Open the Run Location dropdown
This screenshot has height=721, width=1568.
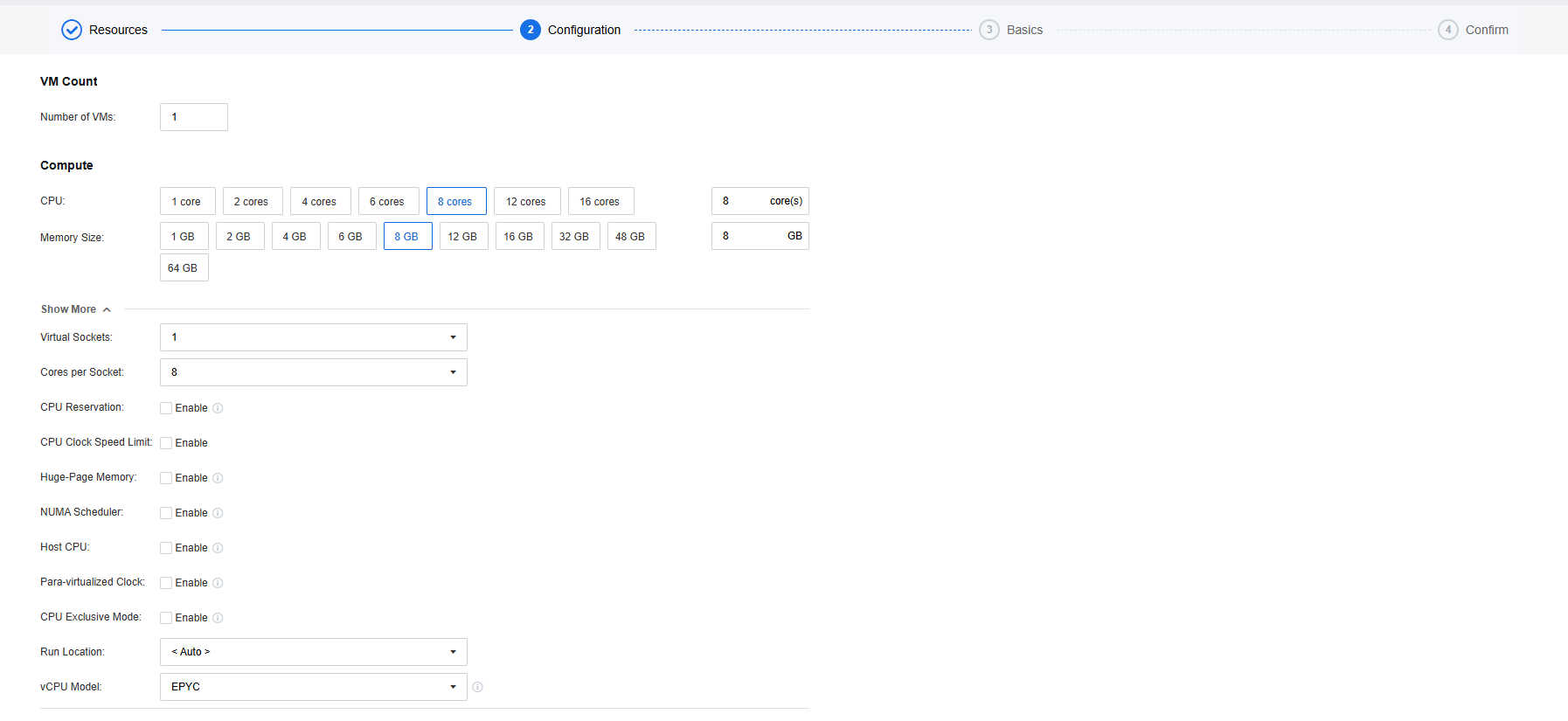pos(314,652)
